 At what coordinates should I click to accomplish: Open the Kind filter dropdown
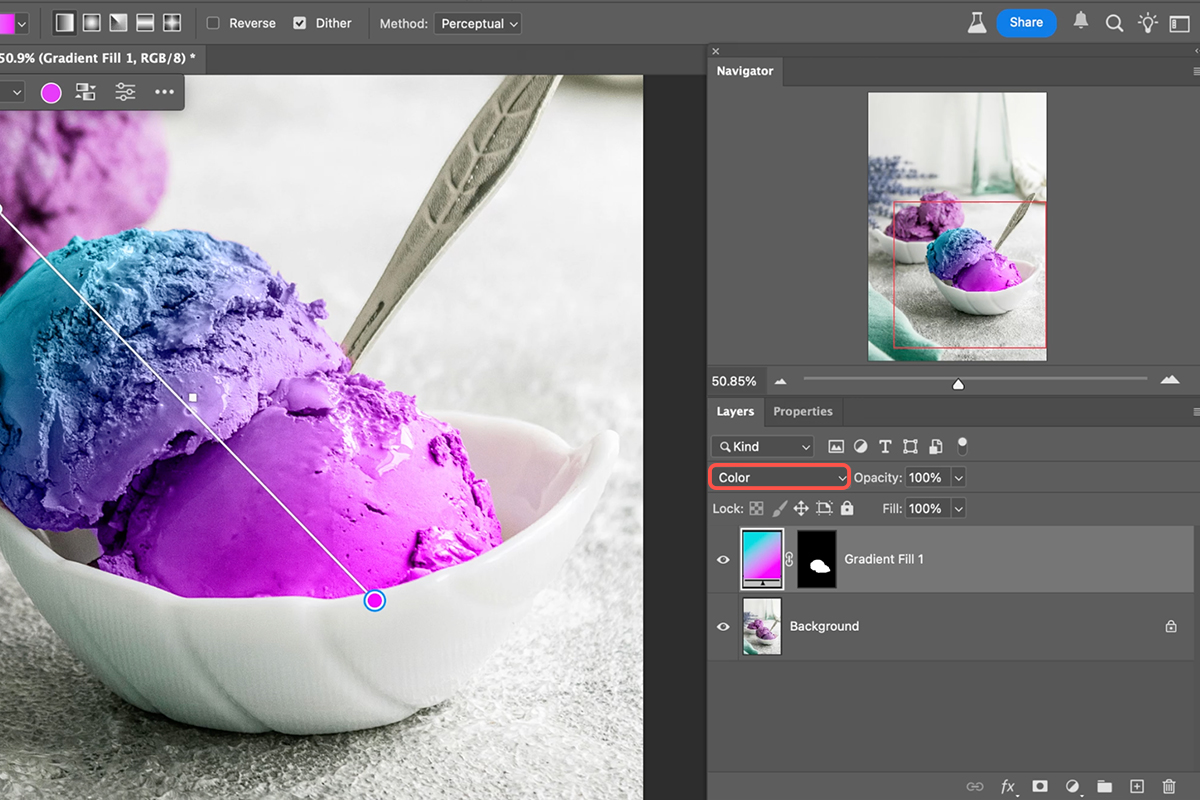pyautogui.click(x=762, y=446)
